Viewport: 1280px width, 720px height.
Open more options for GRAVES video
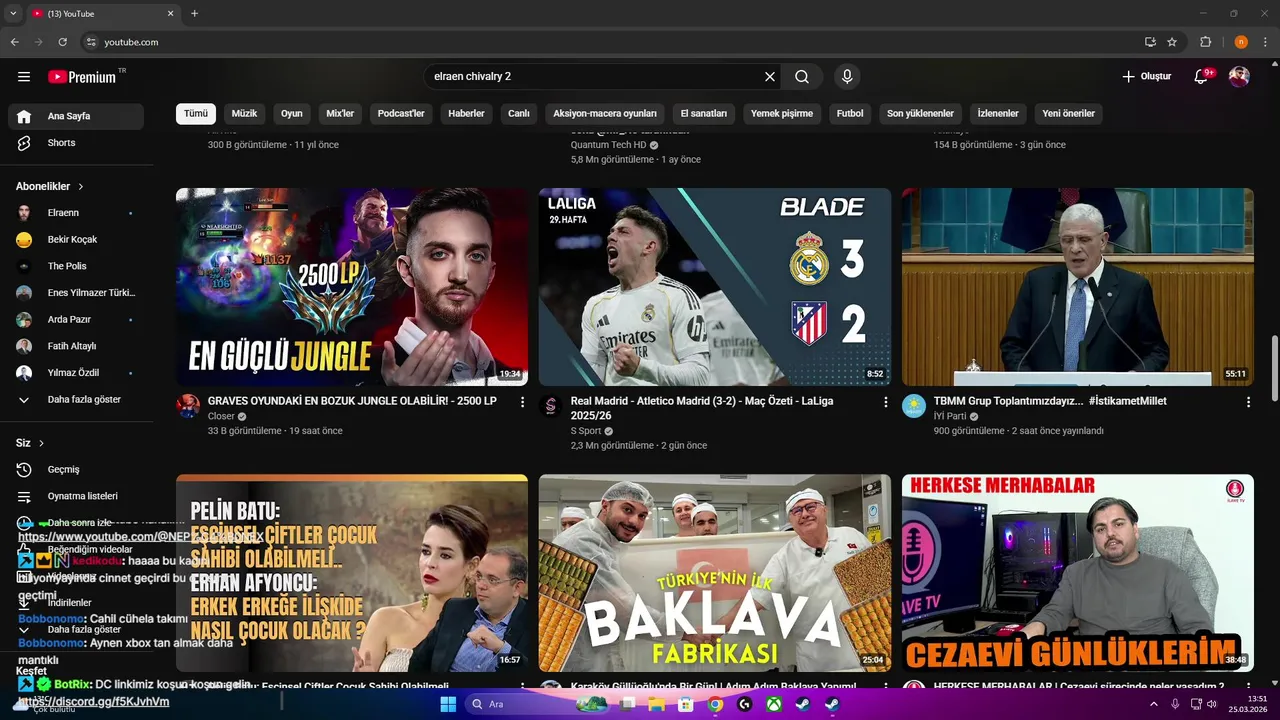coord(522,402)
